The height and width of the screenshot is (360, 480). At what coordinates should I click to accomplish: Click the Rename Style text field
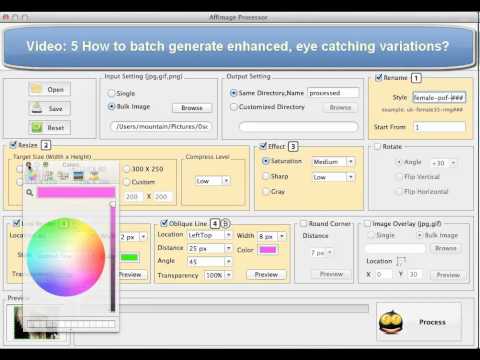point(439,98)
